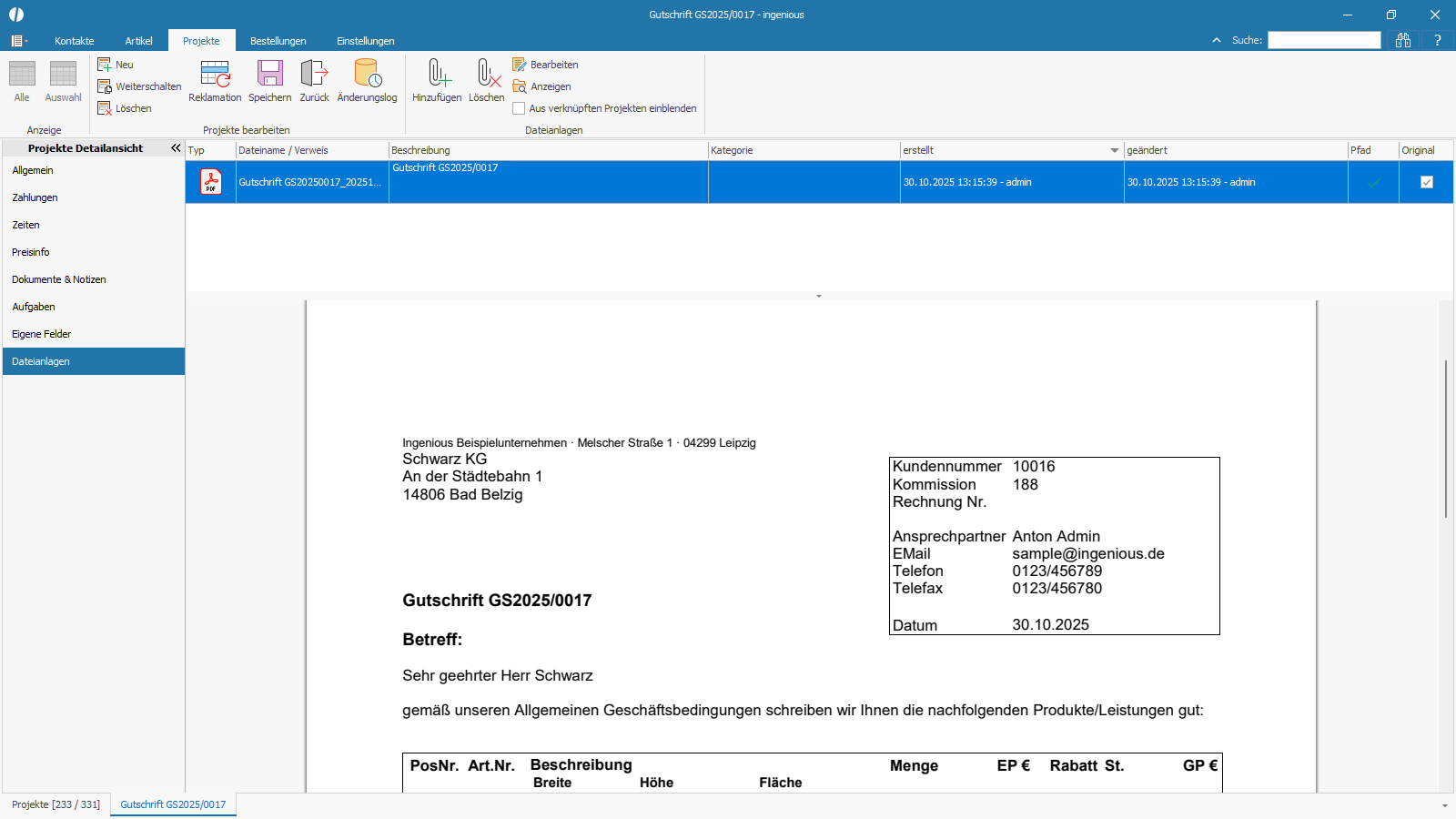Save the project with the Speichern icon
1456x819 pixels.
(x=270, y=75)
